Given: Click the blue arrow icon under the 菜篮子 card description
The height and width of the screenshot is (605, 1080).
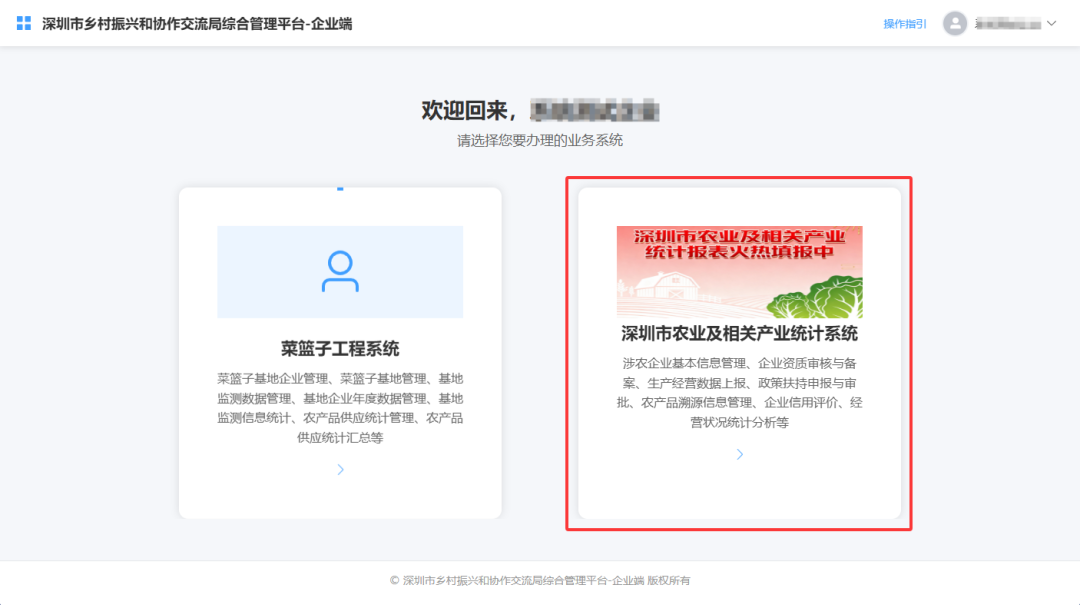Looking at the screenshot, I should pyautogui.click(x=340, y=469).
